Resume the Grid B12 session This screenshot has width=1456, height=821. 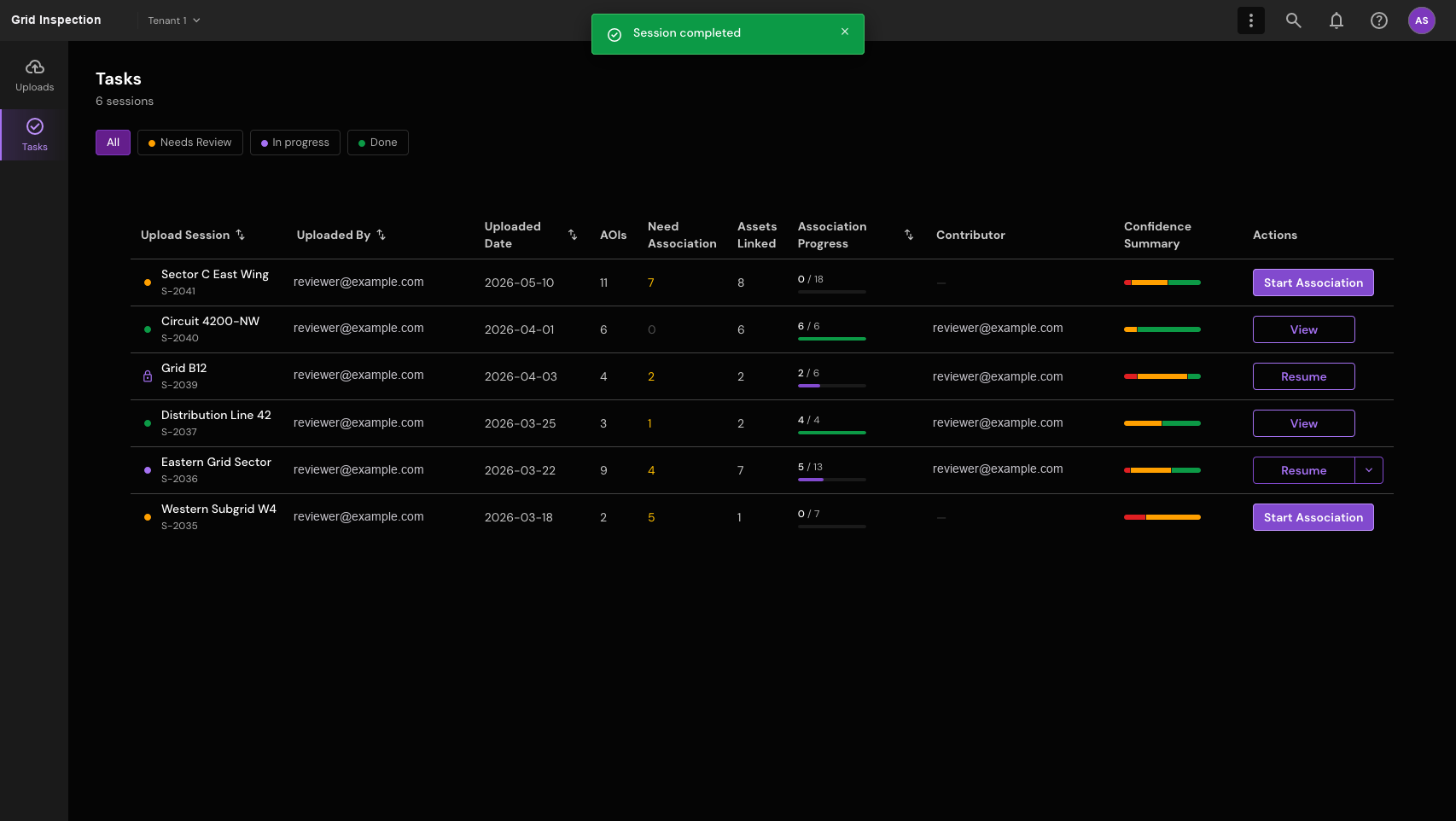pos(1304,376)
